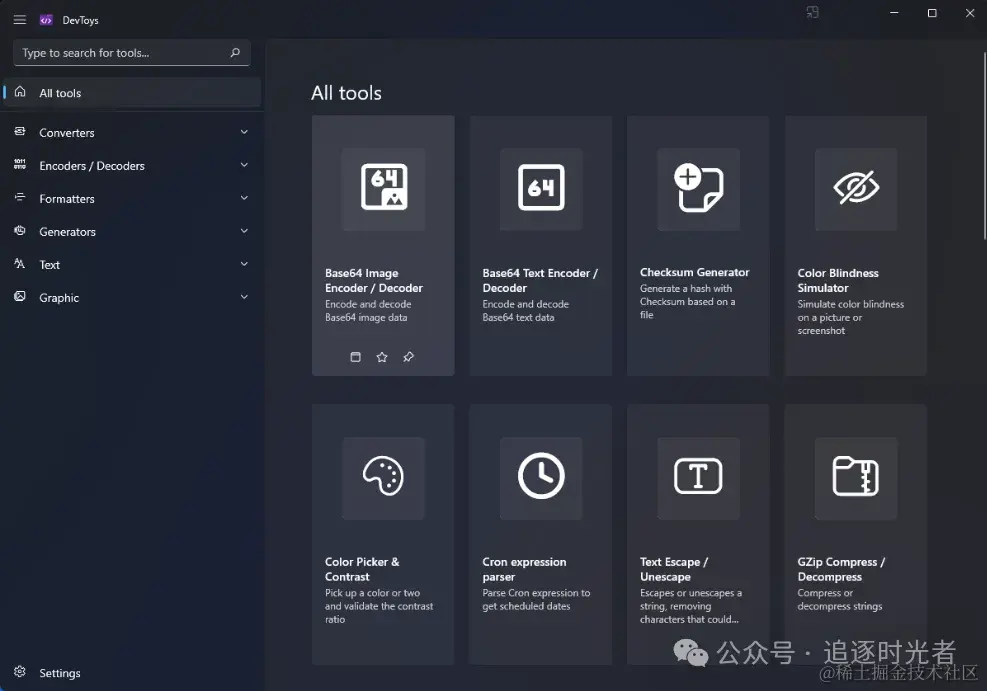
Task: Open Color Picker palette icon
Action: tap(383, 477)
